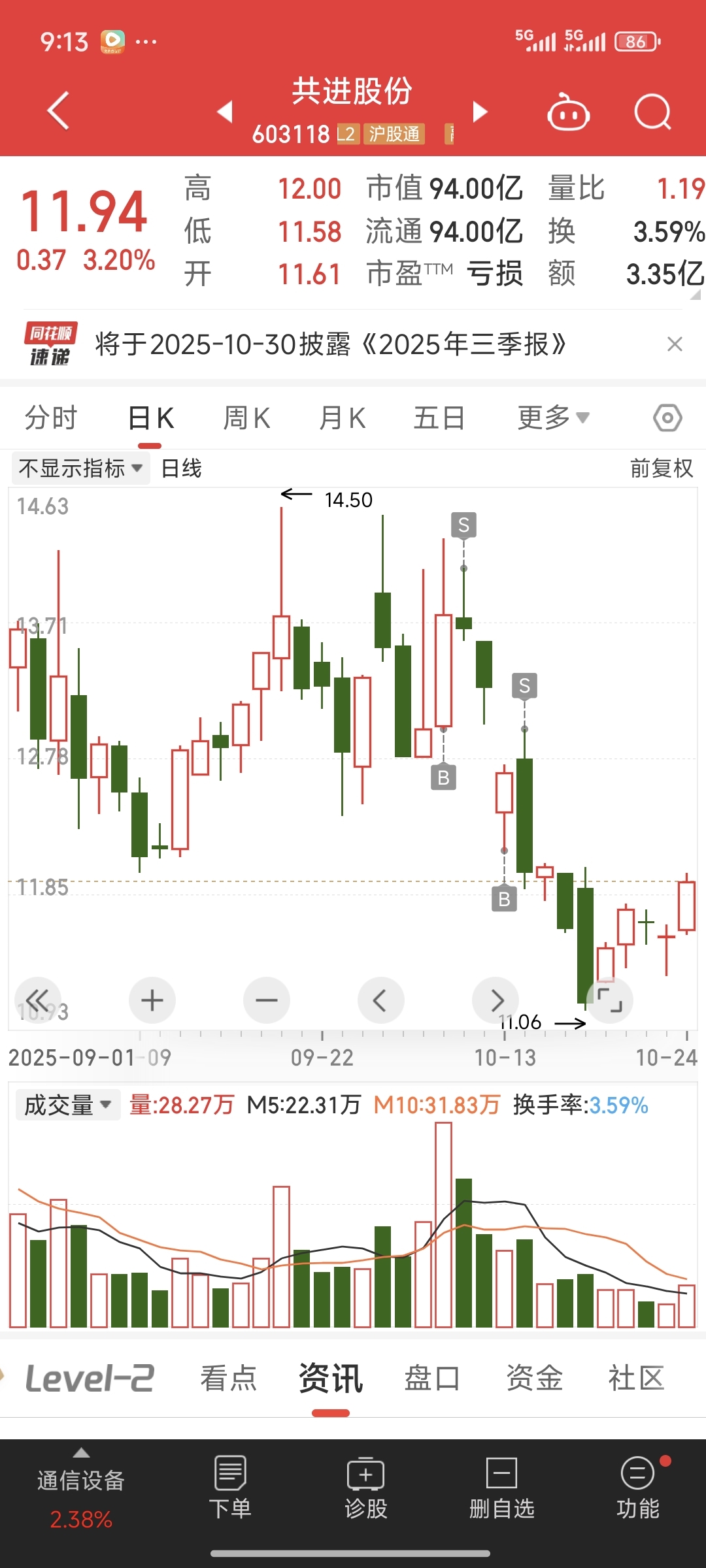Expand 成交量 indicator dropdown
706x1568 pixels.
click(67, 1105)
